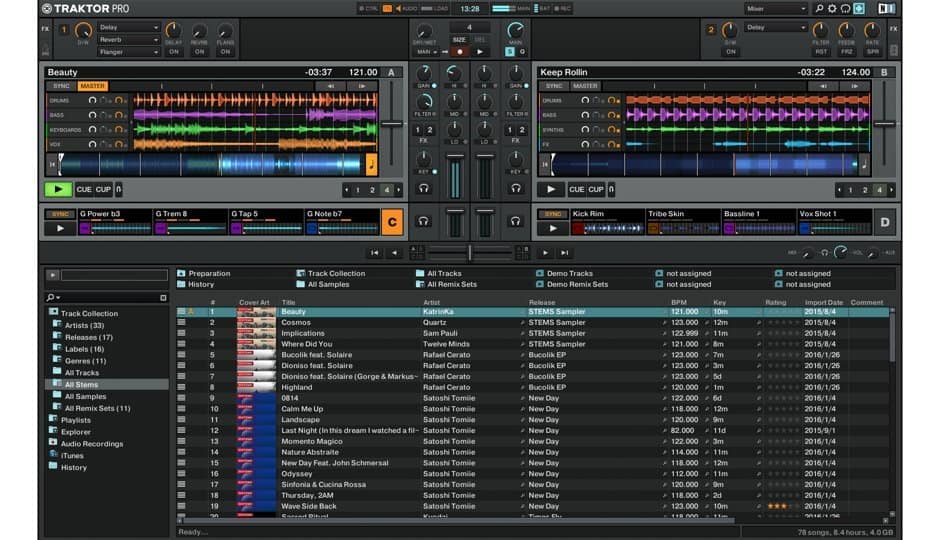Mute the BASS stem on Deck A
The image size is (940, 540).
click(92, 115)
